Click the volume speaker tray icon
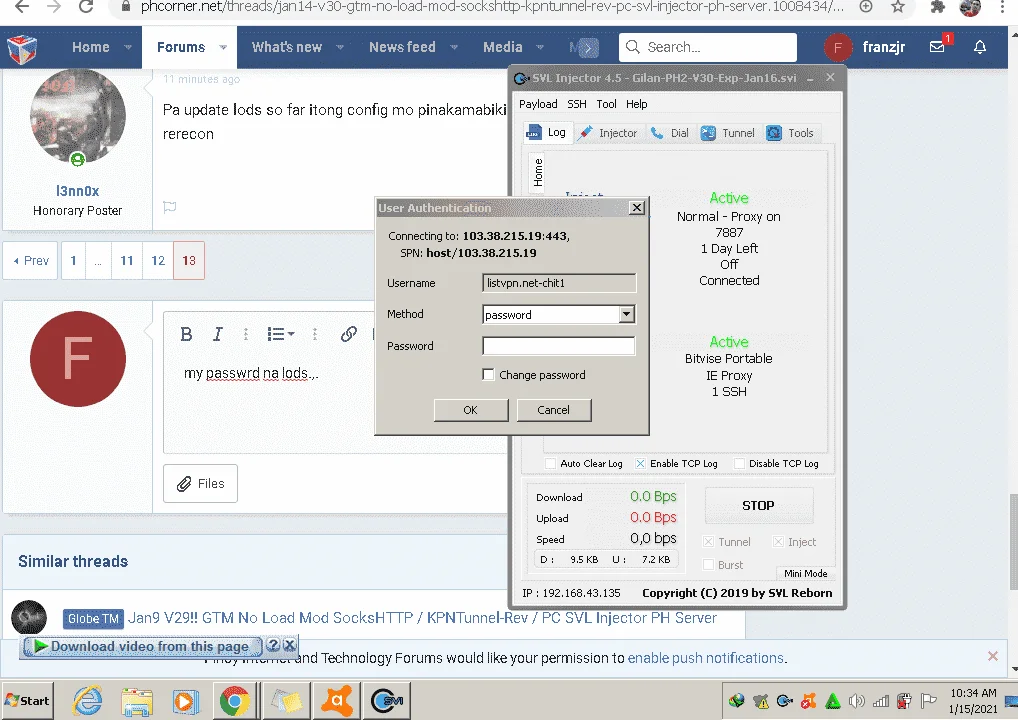The image size is (1018, 720). [857, 701]
